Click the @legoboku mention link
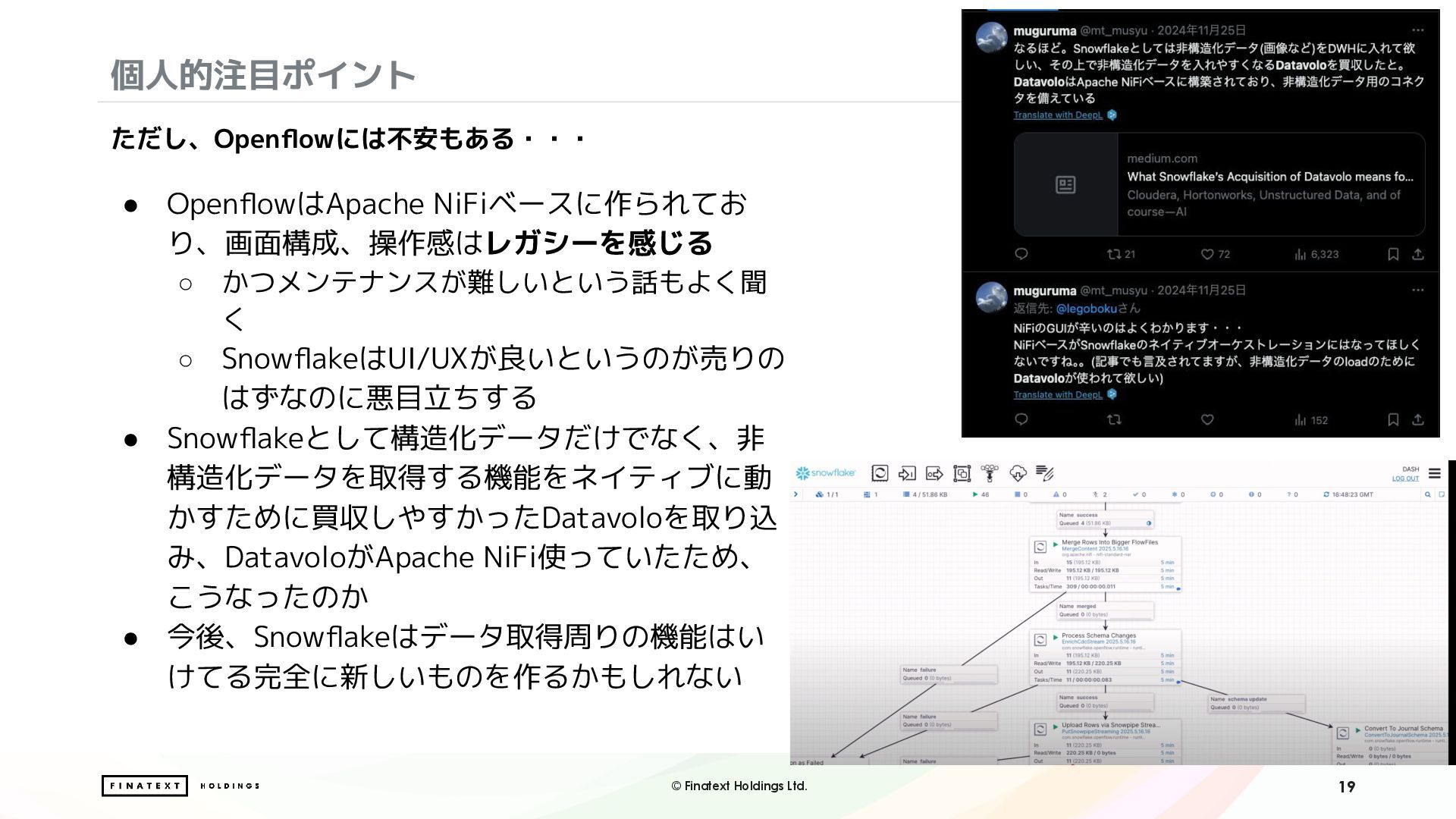The height and width of the screenshot is (819, 1456). click(1087, 309)
